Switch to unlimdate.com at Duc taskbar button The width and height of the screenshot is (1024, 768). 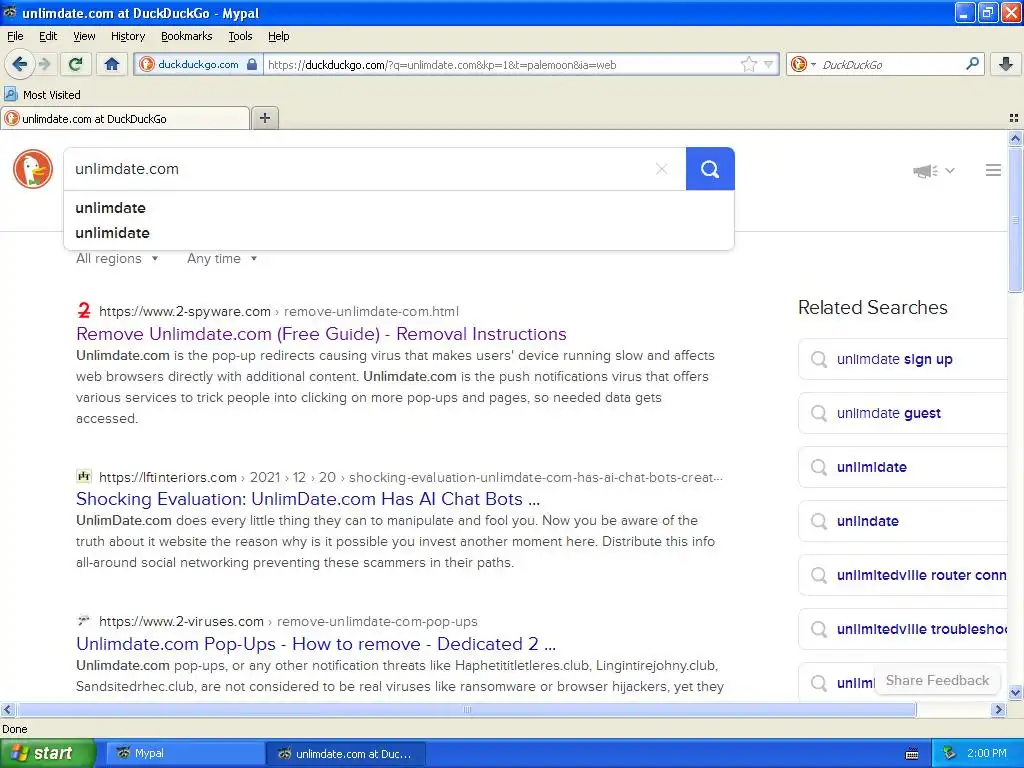click(x=346, y=754)
